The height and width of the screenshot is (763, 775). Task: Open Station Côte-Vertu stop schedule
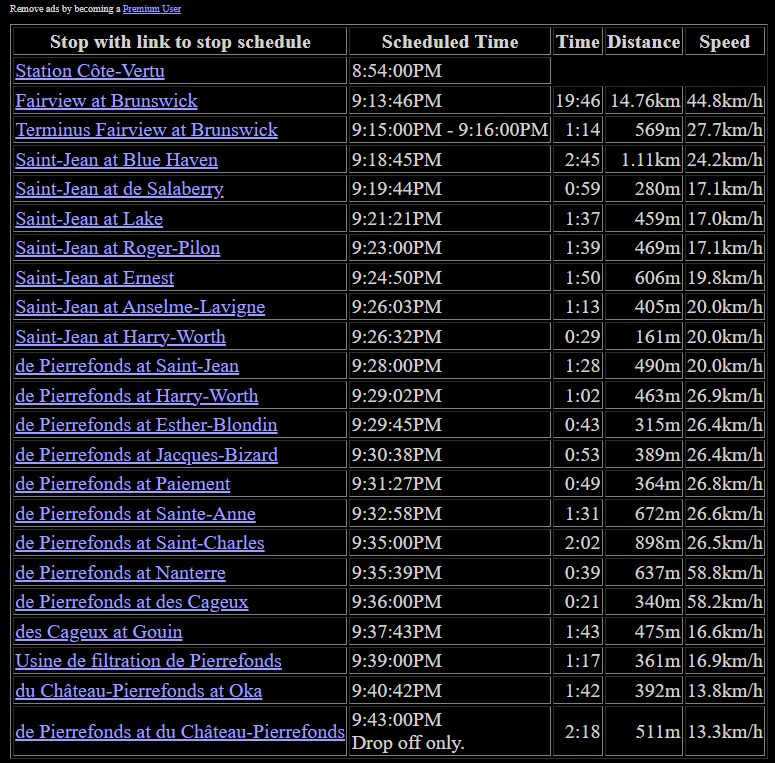click(90, 71)
